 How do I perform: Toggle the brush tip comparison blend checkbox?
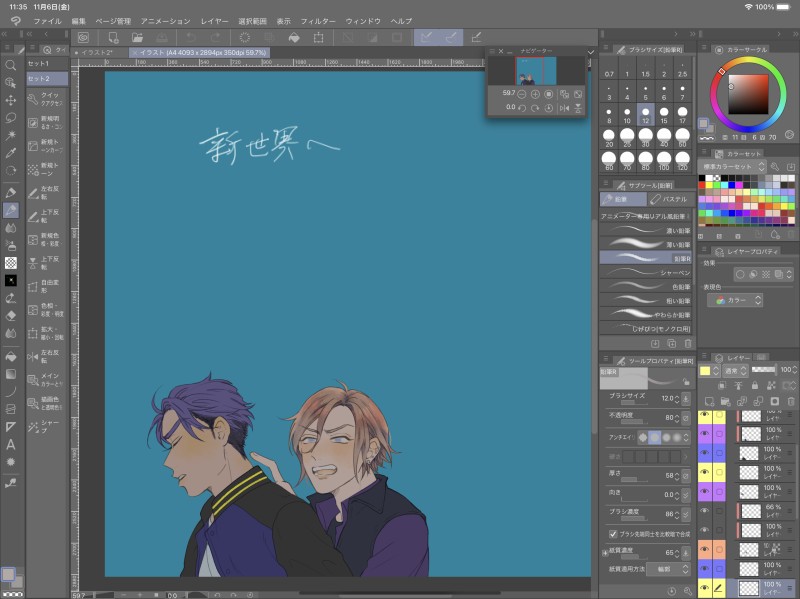[x=613, y=534]
